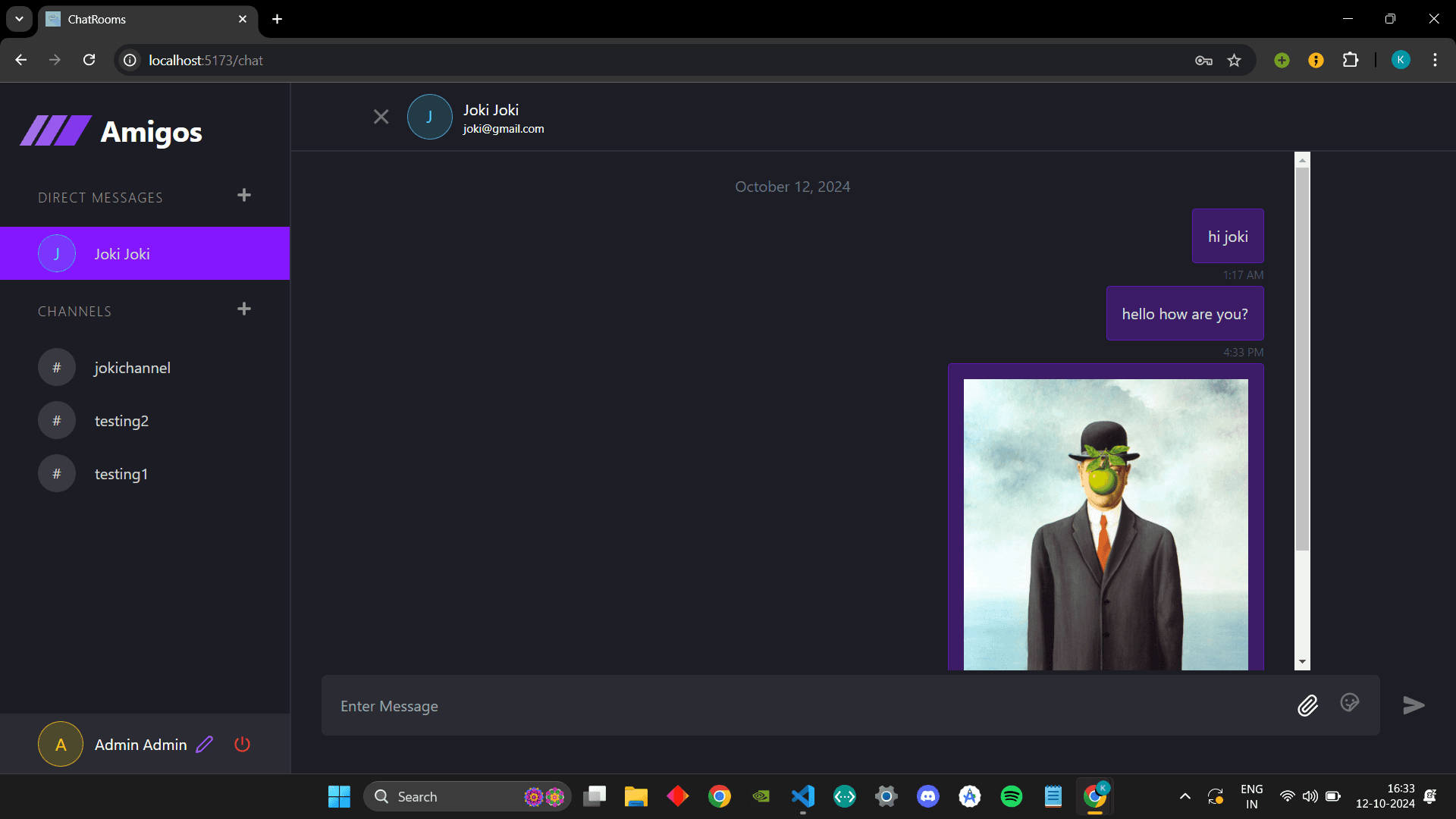Bookmark this page with the star
This screenshot has width=1456, height=819.
[1235, 60]
